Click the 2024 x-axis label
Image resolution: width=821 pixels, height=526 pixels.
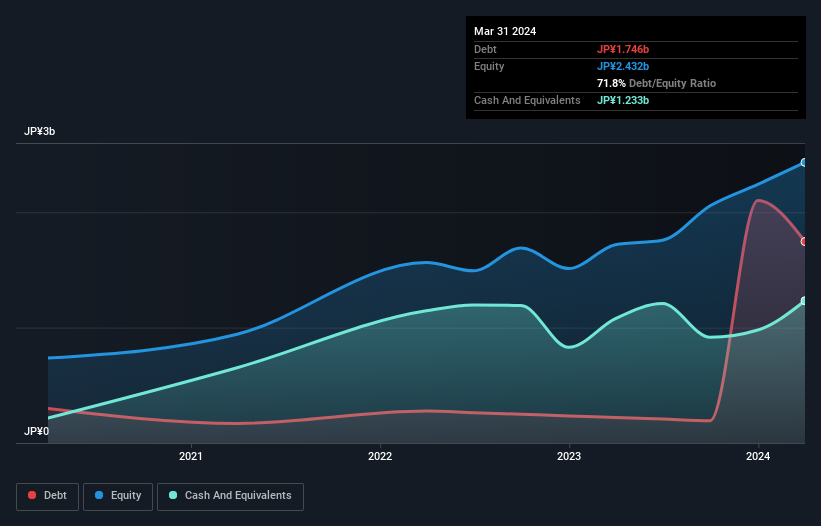coord(758,456)
